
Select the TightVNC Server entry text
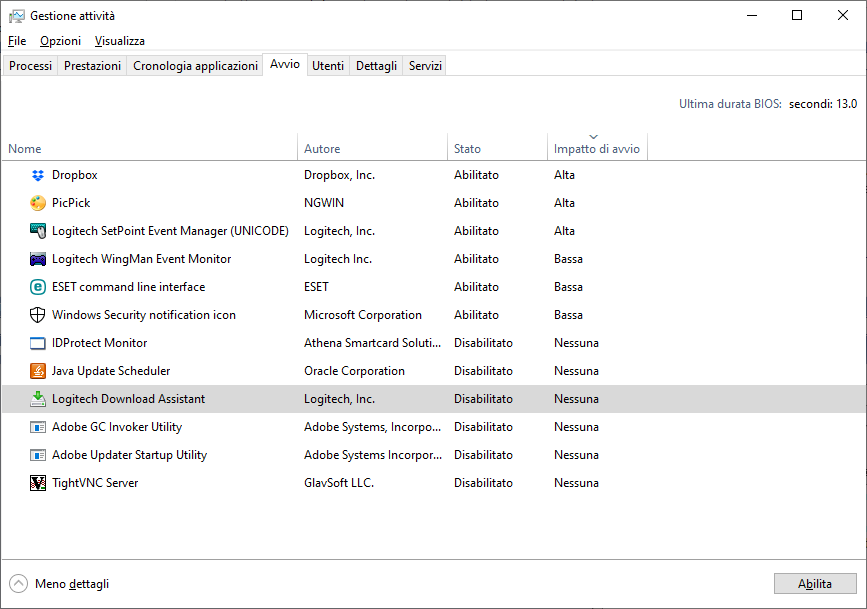[x=95, y=483]
